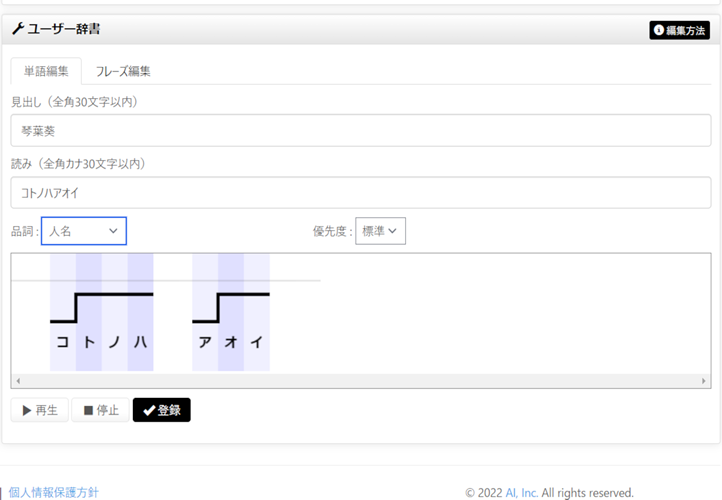Toggle accent on the オ mora
722x500 pixels.
click(231, 341)
